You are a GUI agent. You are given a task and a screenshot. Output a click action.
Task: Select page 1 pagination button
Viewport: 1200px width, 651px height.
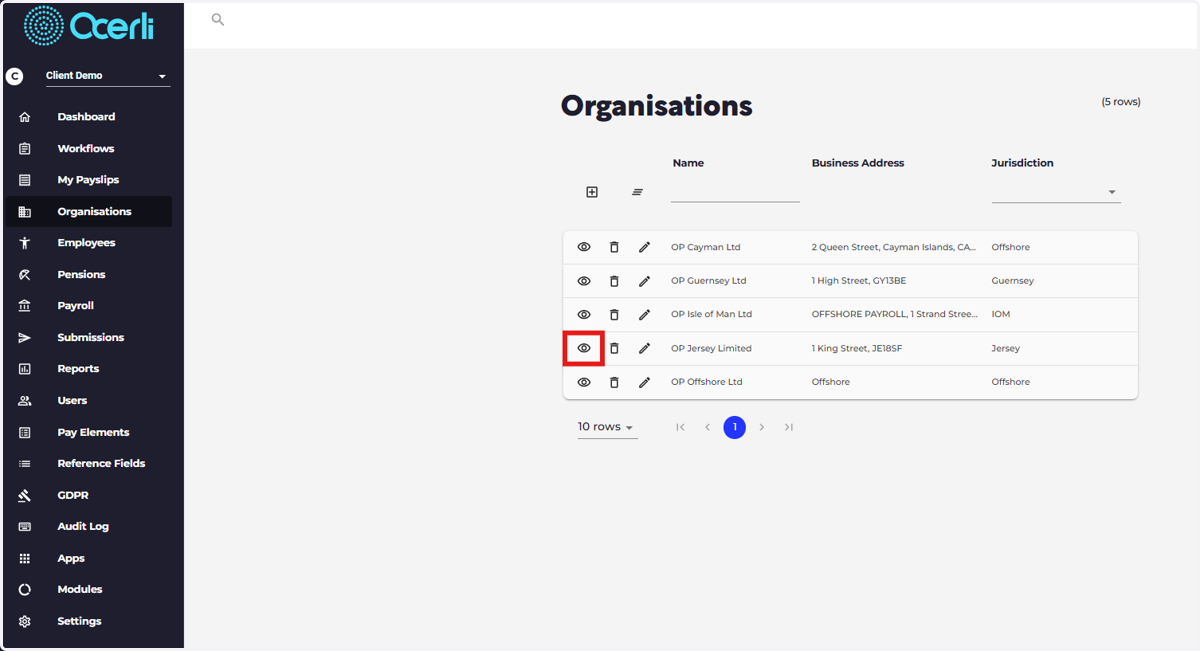pos(735,427)
